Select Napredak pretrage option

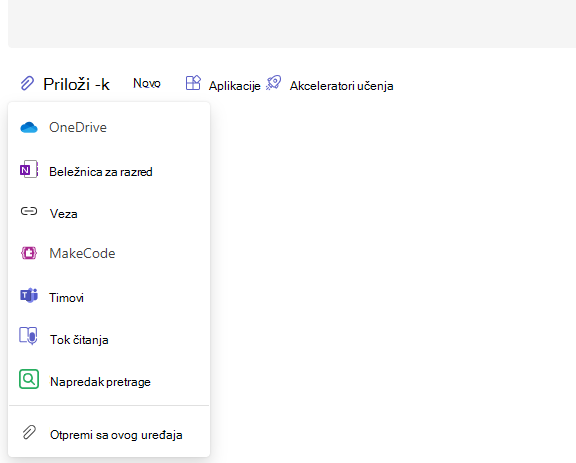pyautogui.click(x=109, y=381)
